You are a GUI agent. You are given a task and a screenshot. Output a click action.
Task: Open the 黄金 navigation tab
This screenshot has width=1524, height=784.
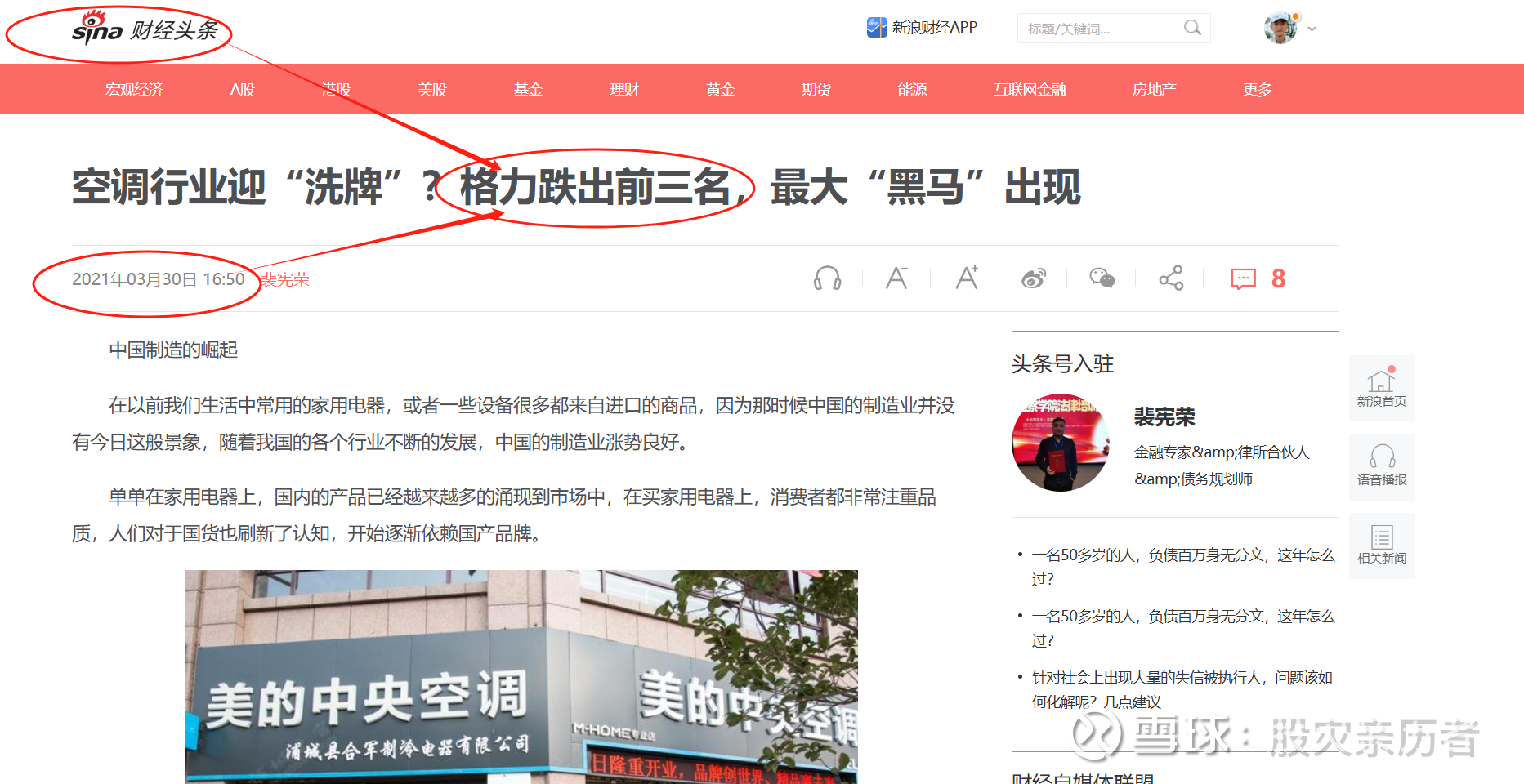coord(720,89)
